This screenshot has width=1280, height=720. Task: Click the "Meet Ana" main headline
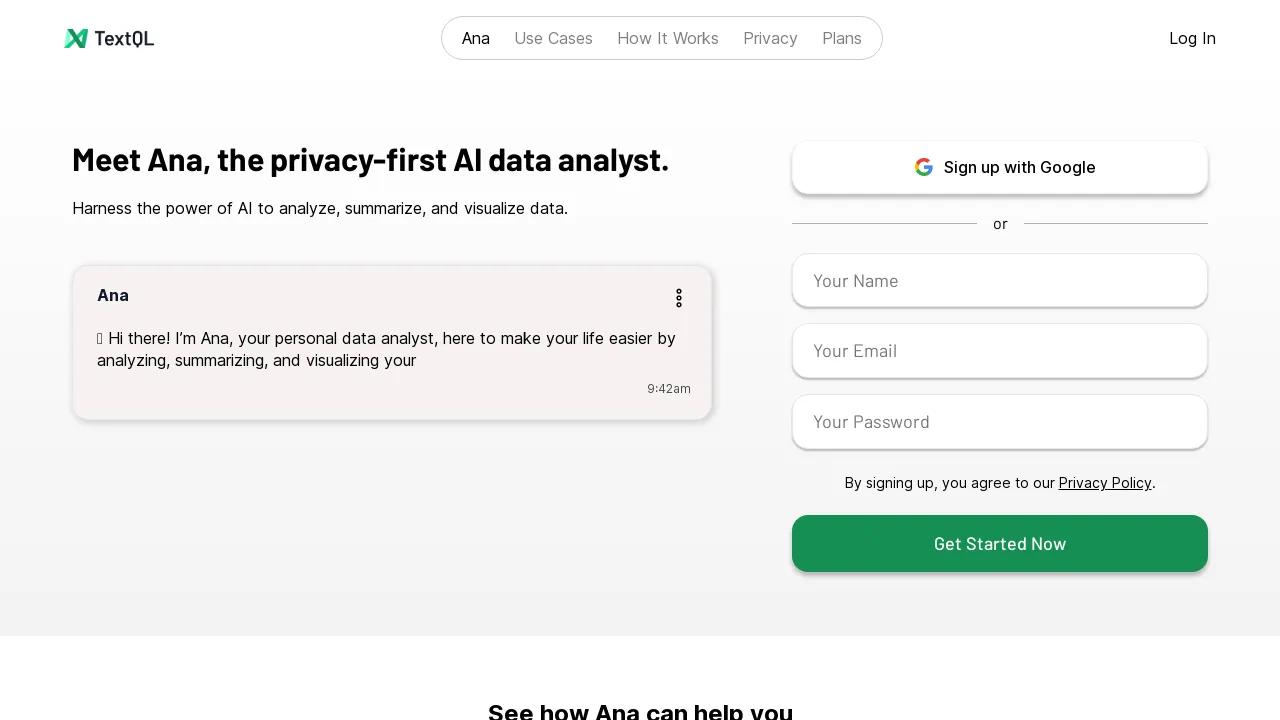pyautogui.click(x=370, y=160)
